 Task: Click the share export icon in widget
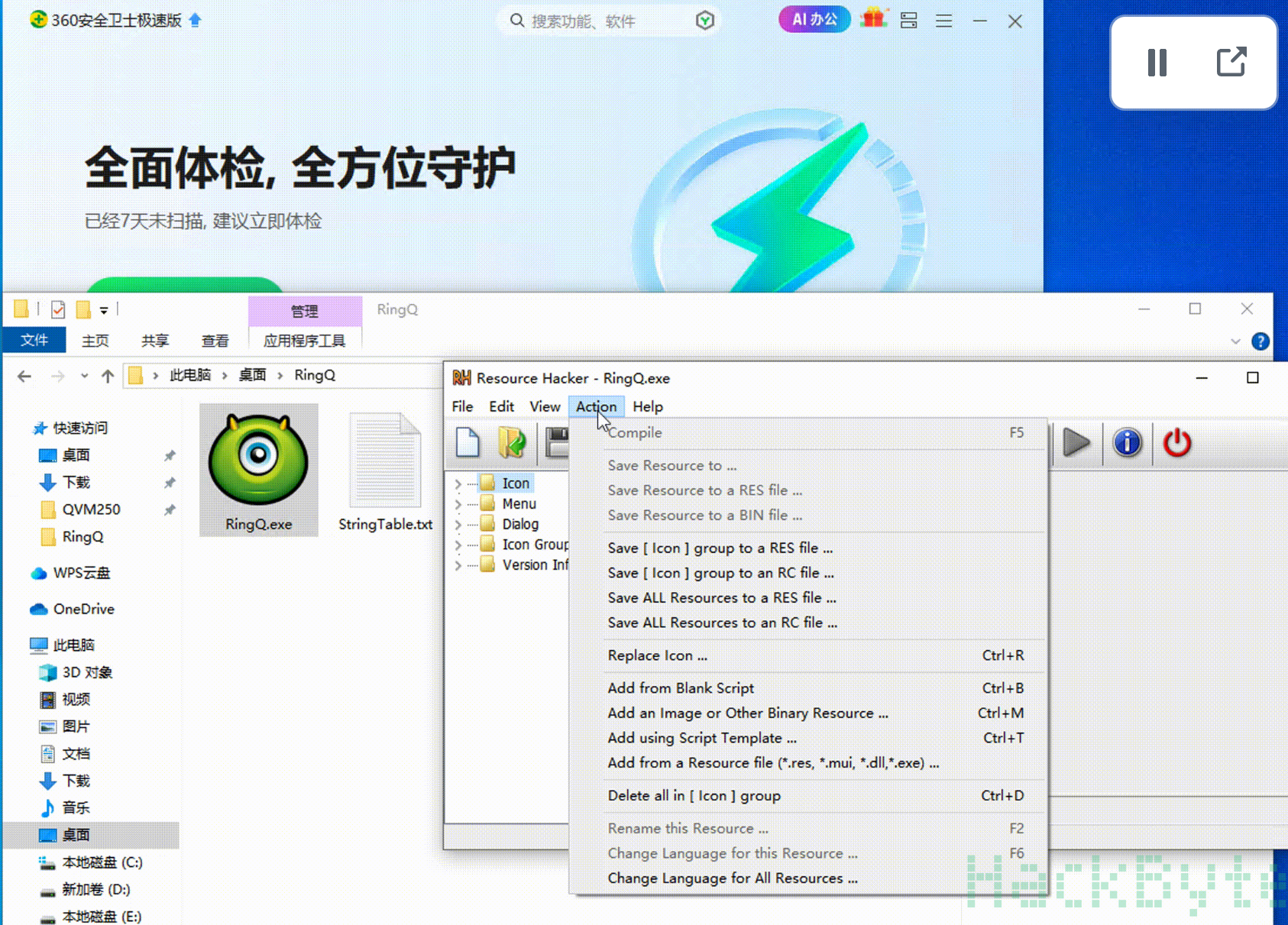pos(1231,62)
